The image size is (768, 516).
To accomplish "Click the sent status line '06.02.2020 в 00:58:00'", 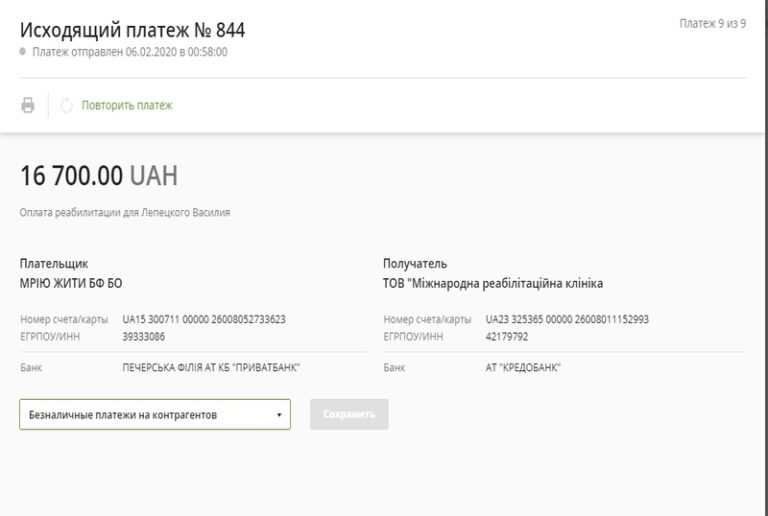I will [x=130, y=52].
